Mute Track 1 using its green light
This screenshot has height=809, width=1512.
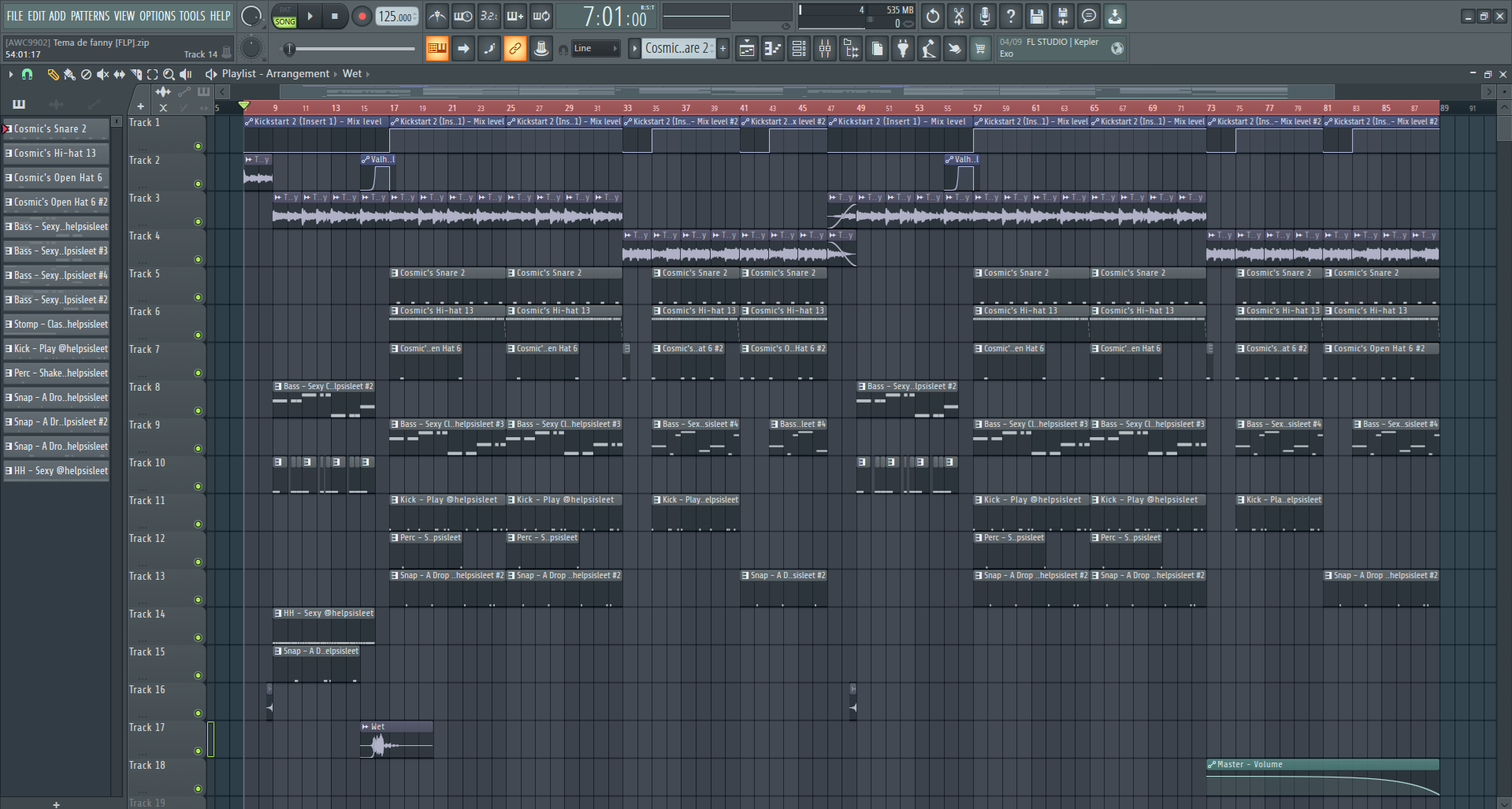(x=198, y=146)
